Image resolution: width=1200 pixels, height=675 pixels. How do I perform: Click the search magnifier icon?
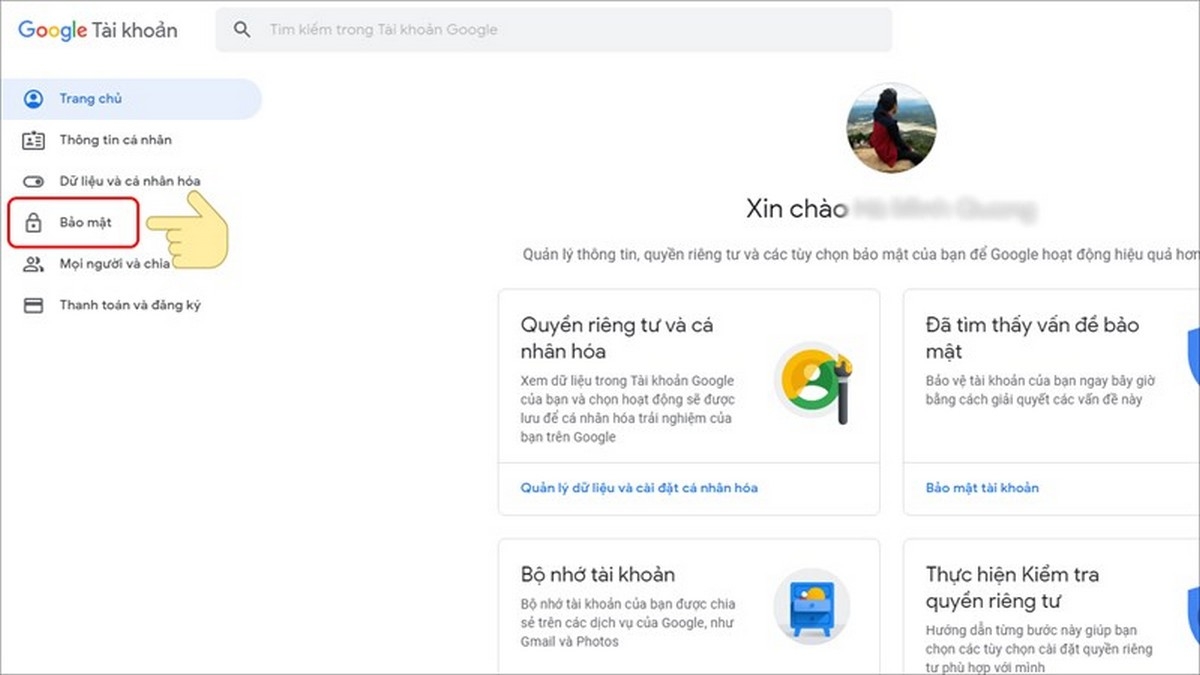[242, 30]
